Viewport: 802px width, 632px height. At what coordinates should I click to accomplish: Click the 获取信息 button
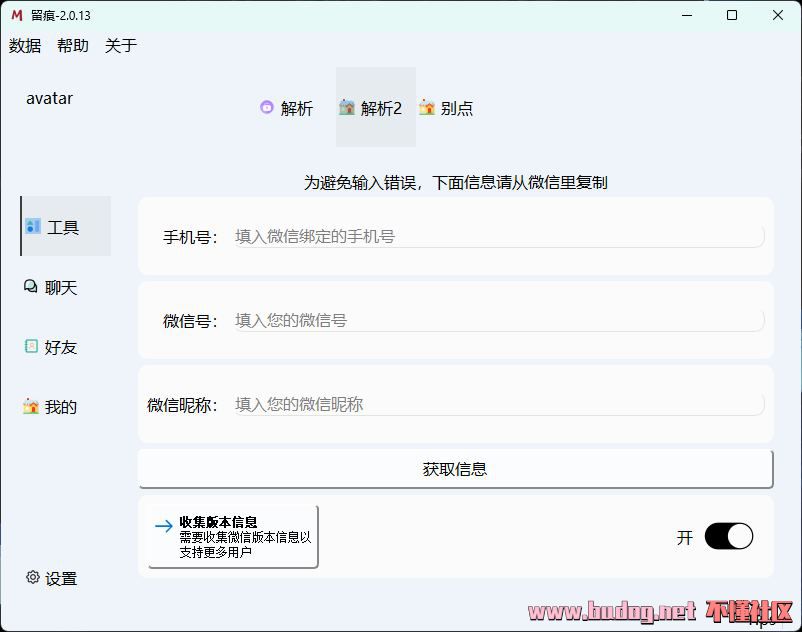coord(455,469)
